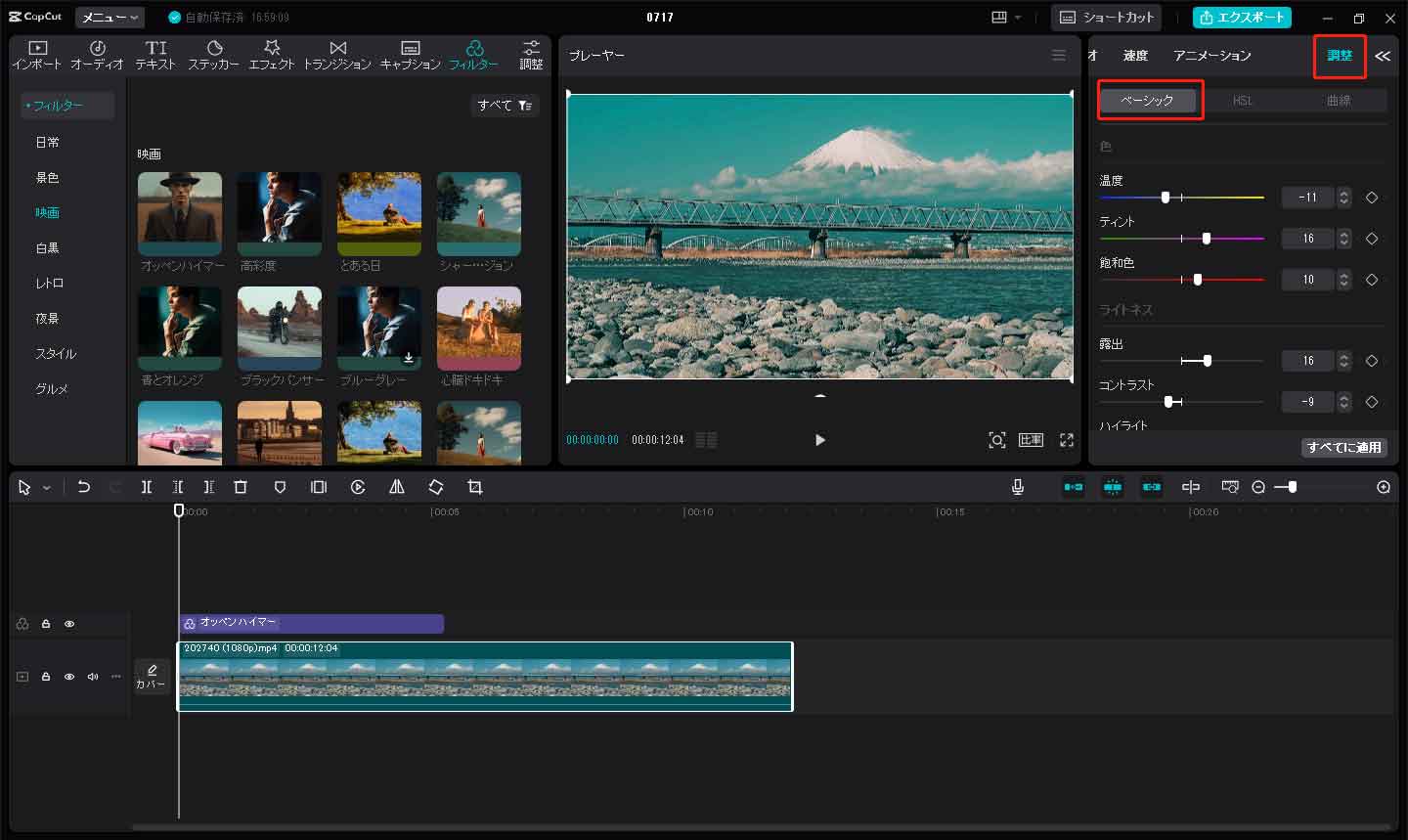Viewport: 1408px width, 840px height.
Task: Click the split tool in timeline toolbar
Action: point(146,487)
